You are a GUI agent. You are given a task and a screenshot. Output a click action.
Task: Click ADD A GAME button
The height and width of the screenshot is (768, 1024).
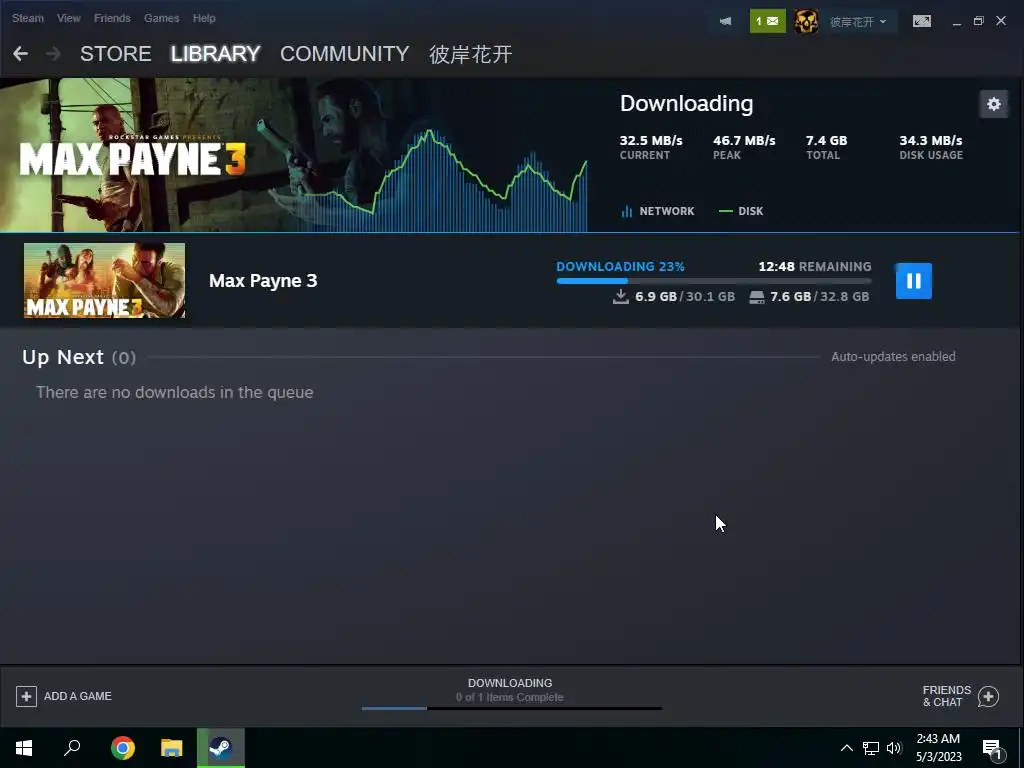64,696
